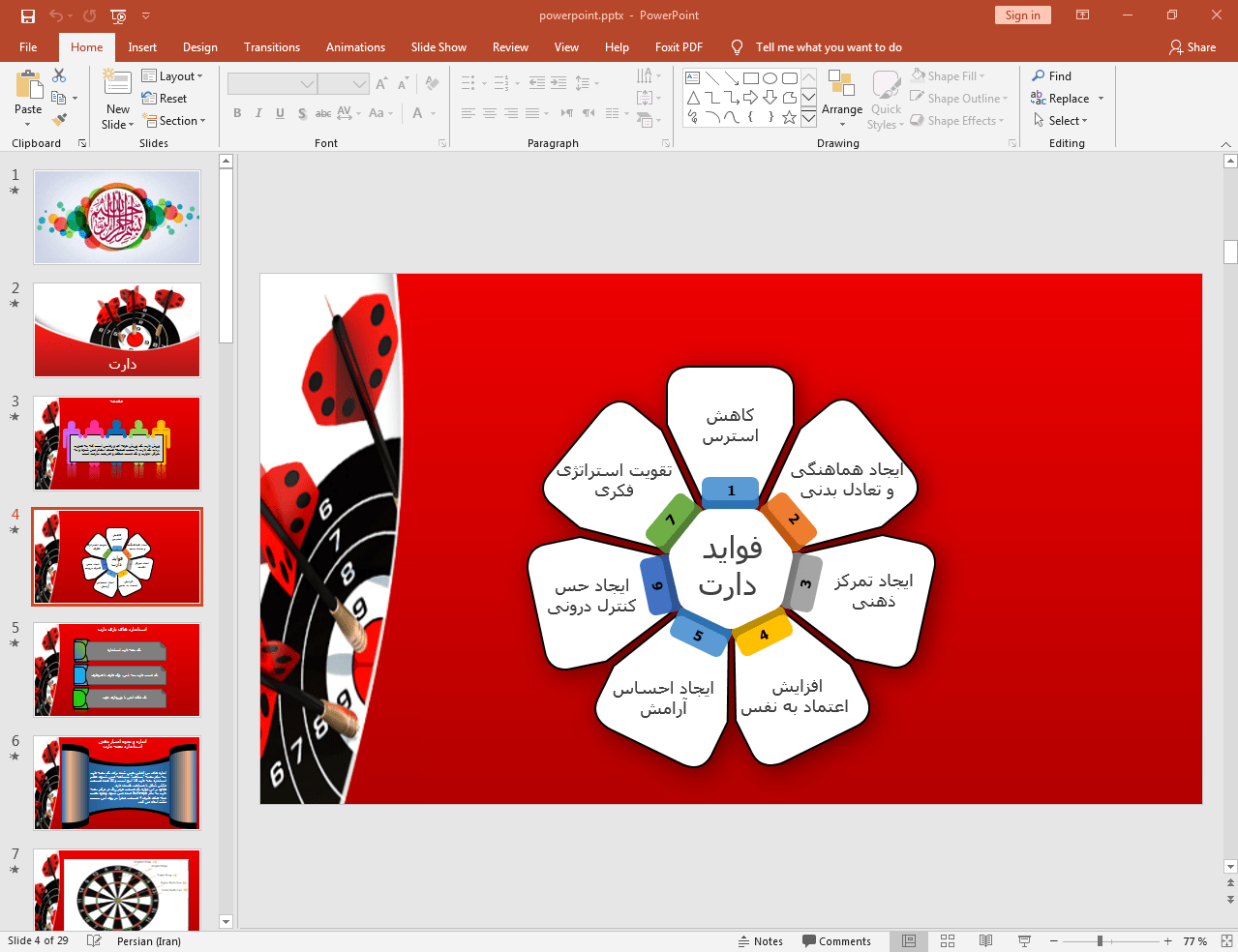Toggle the Notes pane
Image resolution: width=1238 pixels, height=952 pixels.
[x=761, y=940]
